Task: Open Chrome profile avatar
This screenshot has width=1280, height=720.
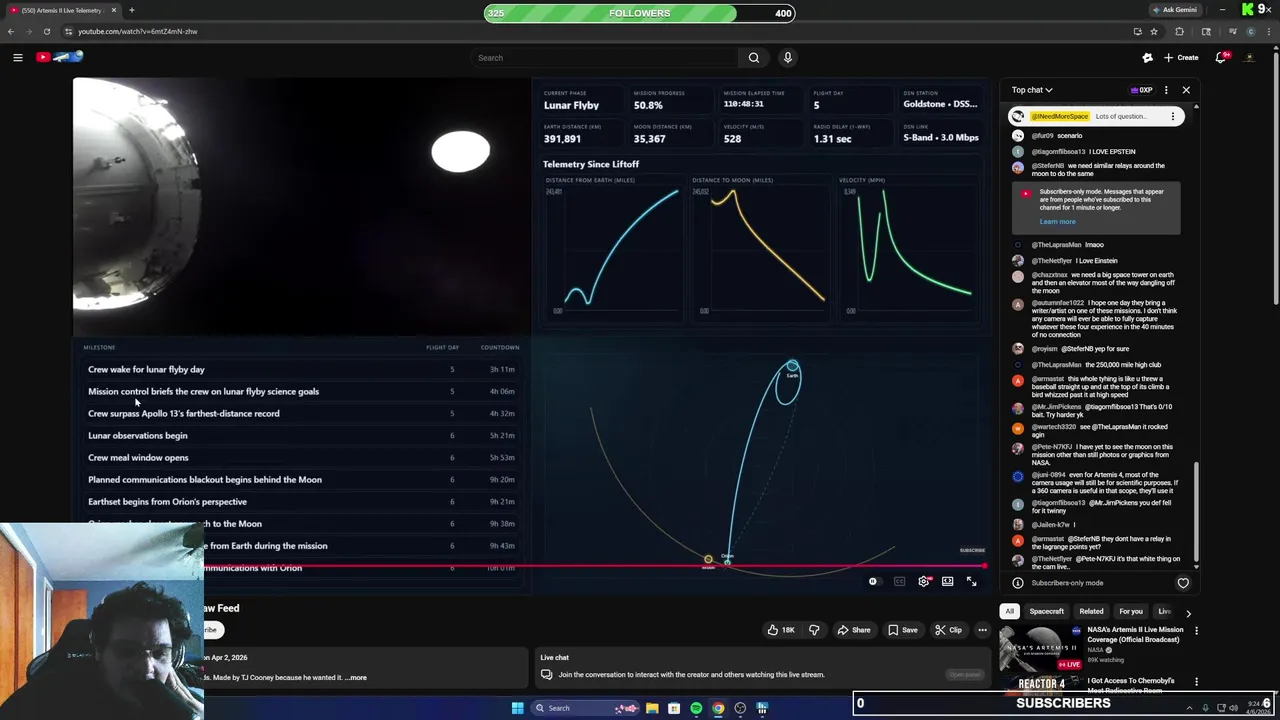Action: [x=1250, y=31]
